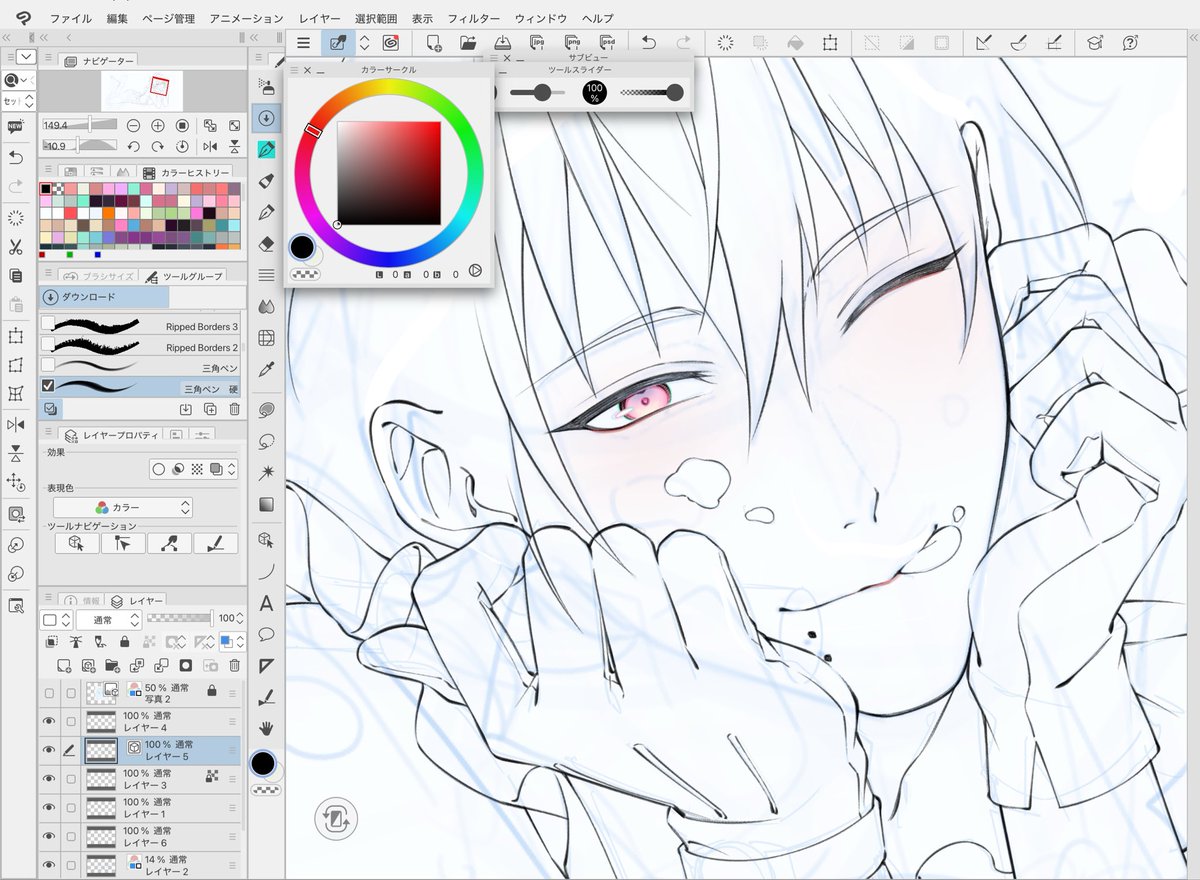Select the 三角ペン brush row
This screenshot has width=1200, height=880.
[141, 367]
